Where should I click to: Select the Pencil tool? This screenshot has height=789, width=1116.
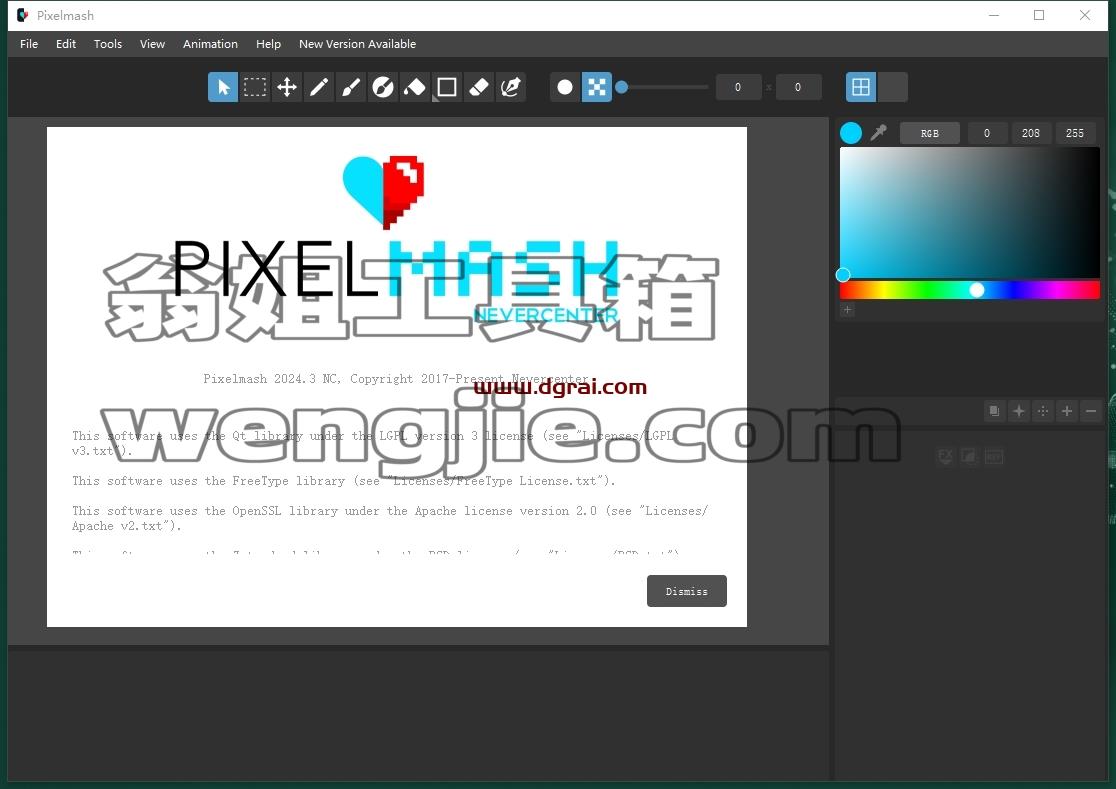click(x=319, y=88)
